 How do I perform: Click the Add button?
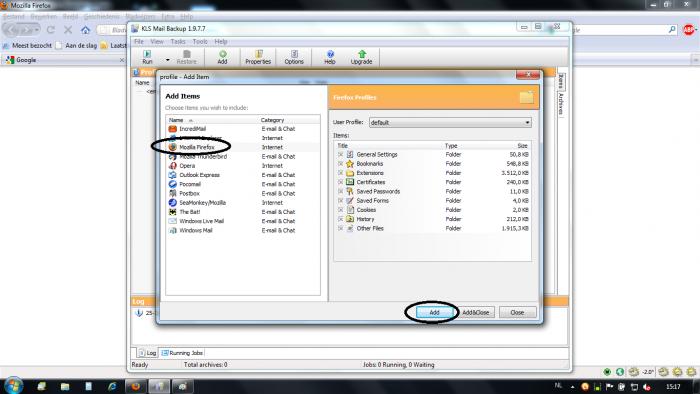(x=434, y=312)
